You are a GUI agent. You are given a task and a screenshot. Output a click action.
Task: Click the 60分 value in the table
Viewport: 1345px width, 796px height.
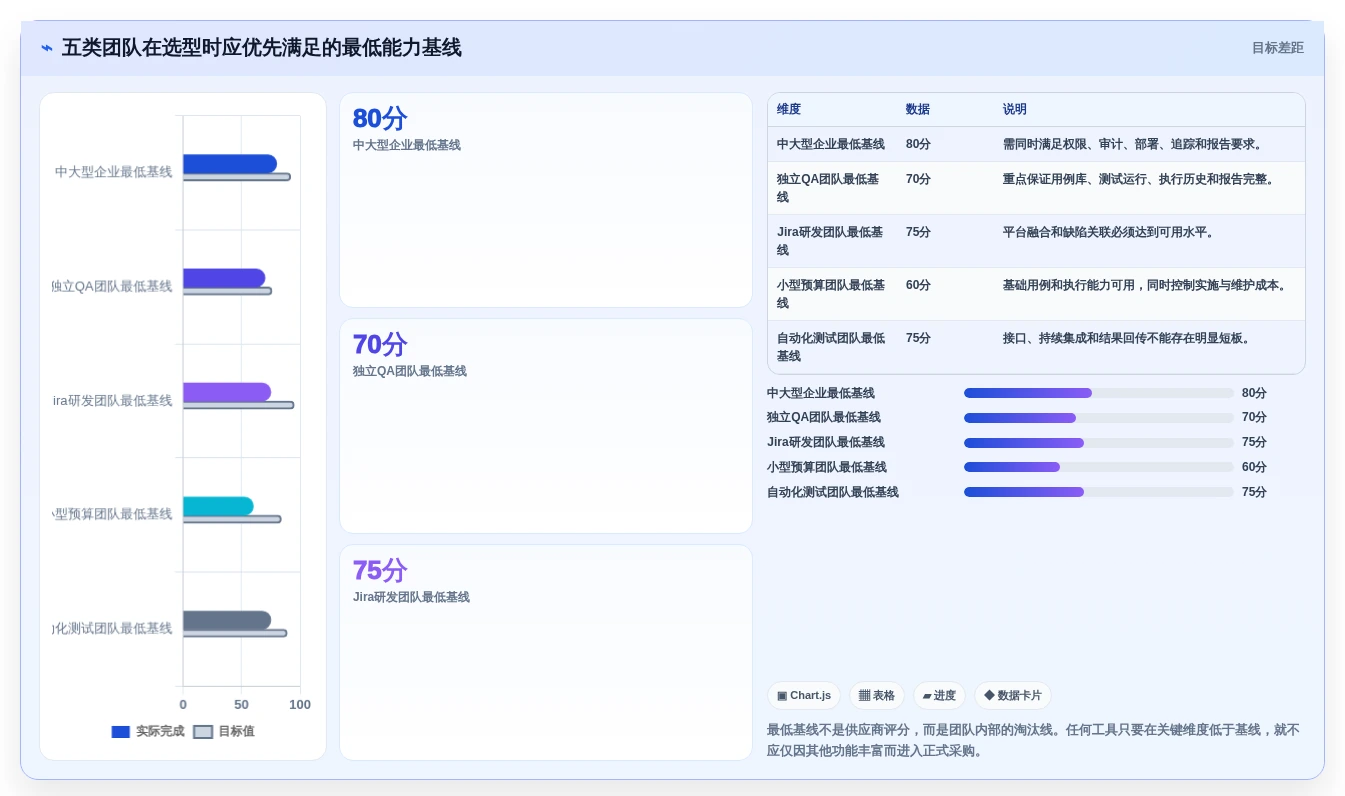point(918,285)
